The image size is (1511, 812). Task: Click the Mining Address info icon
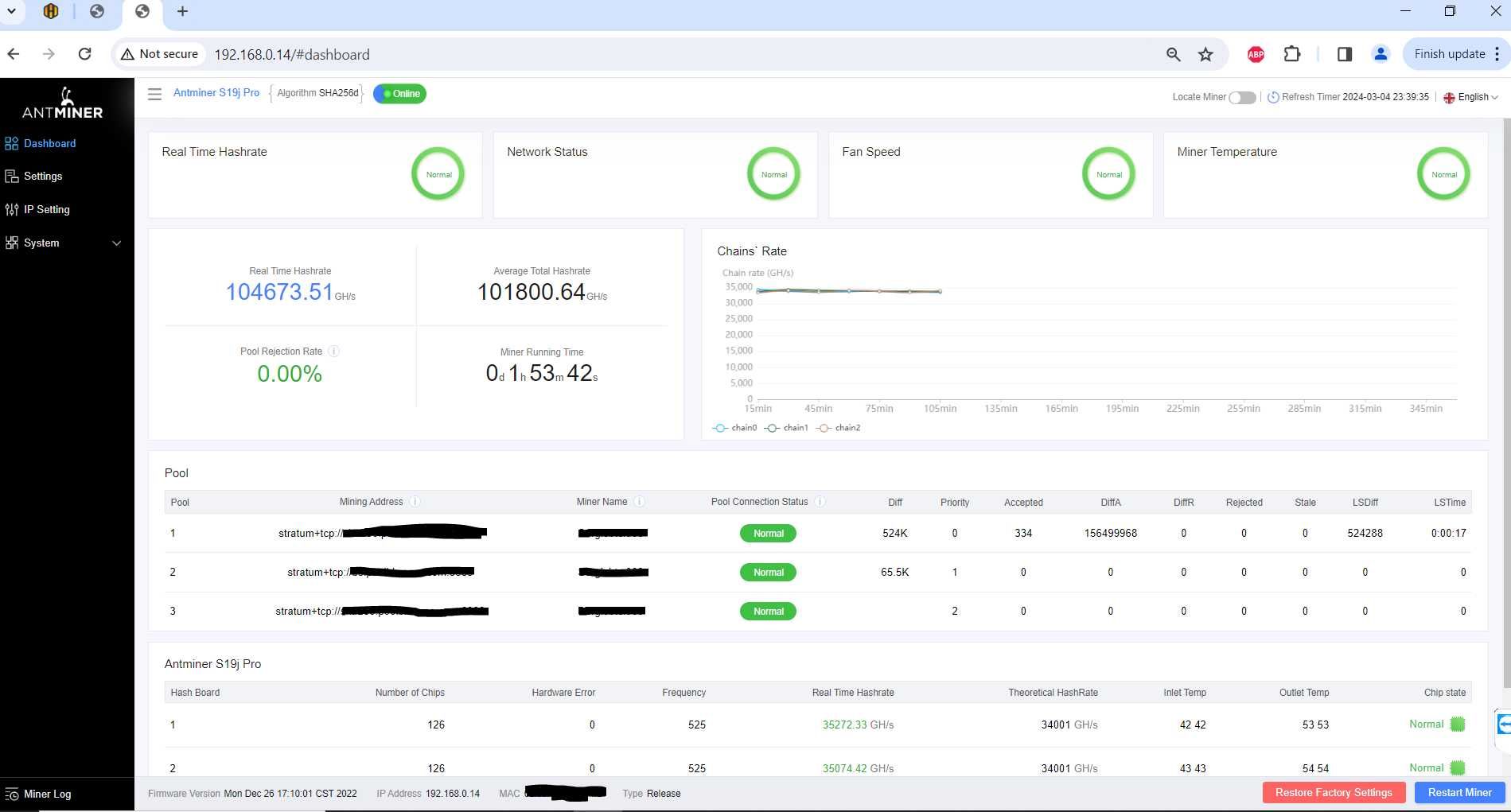[x=415, y=502]
